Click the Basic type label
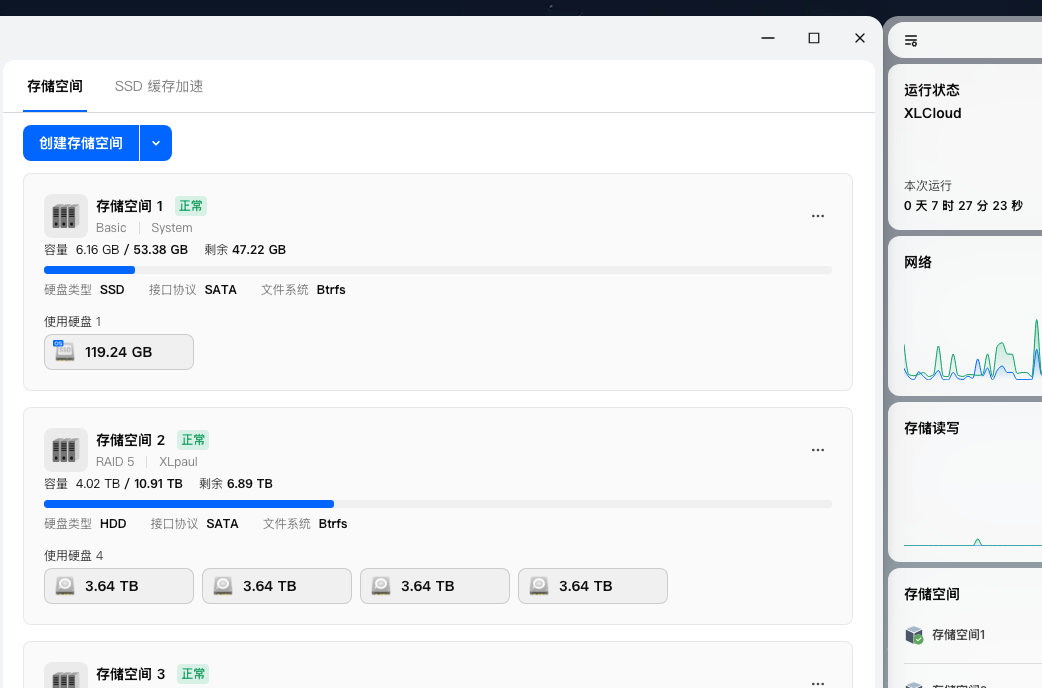 [111, 227]
